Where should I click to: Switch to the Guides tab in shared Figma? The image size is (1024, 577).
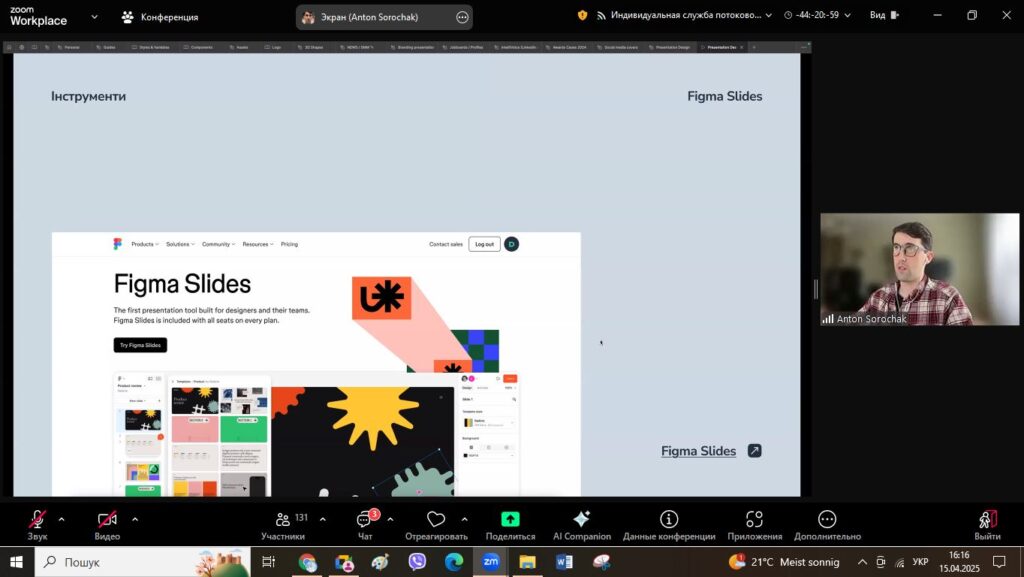point(106,47)
